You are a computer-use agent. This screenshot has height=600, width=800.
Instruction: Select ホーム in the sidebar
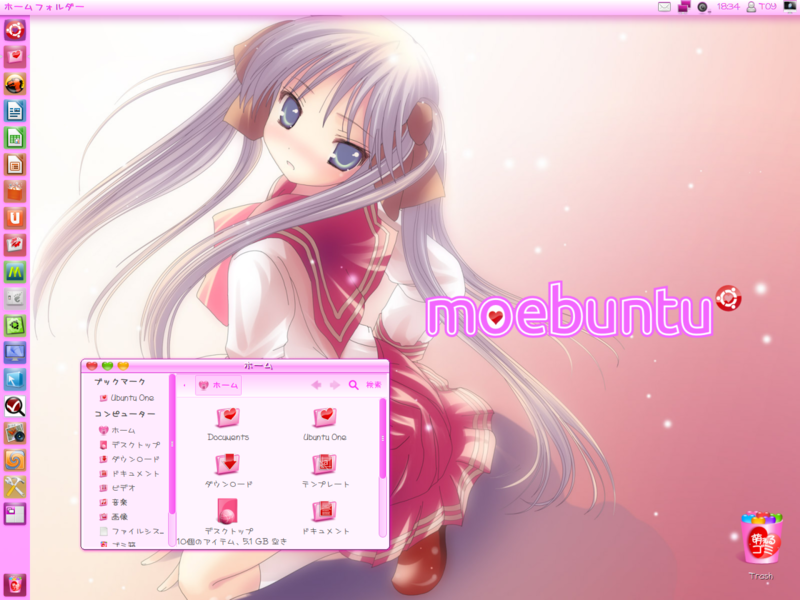coord(123,430)
